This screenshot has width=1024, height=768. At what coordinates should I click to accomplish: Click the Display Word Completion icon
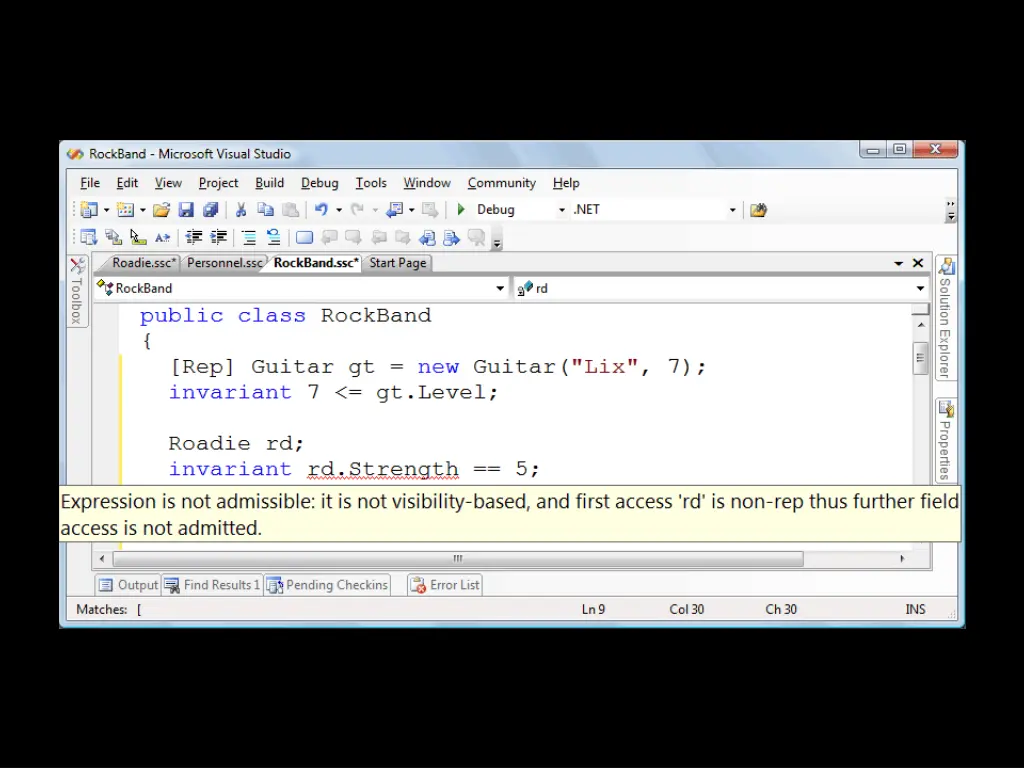click(163, 238)
